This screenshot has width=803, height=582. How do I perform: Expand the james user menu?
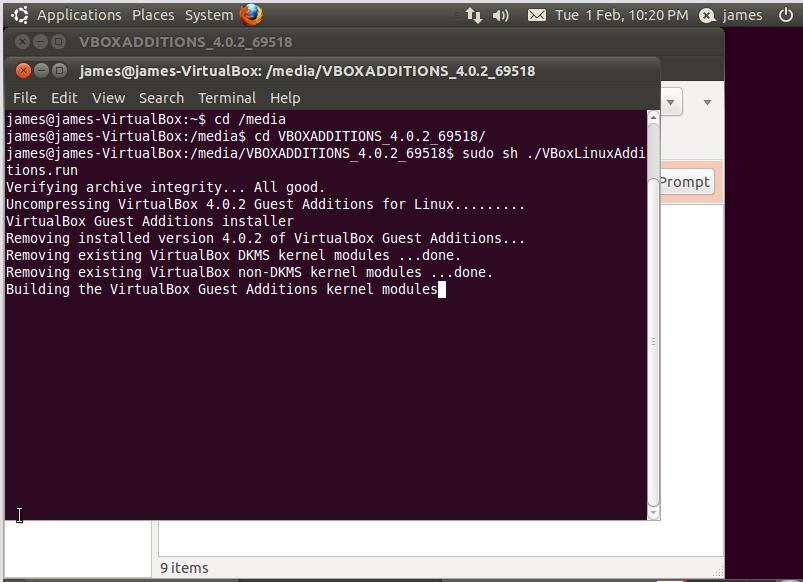[742, 15]
